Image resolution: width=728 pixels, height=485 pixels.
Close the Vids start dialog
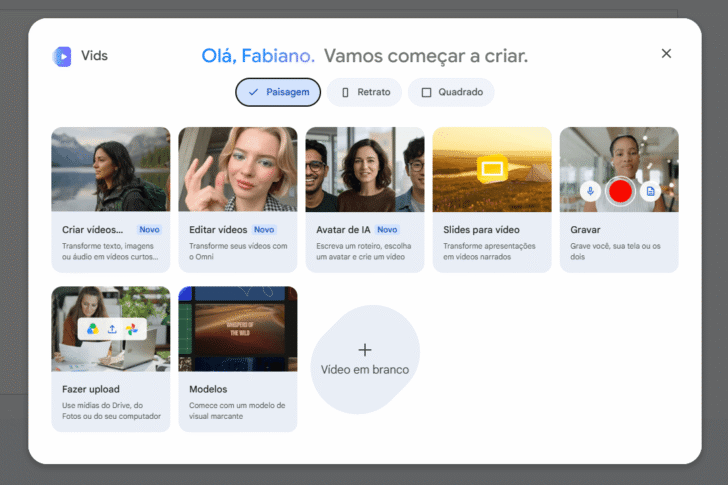[x=666, y=53]
